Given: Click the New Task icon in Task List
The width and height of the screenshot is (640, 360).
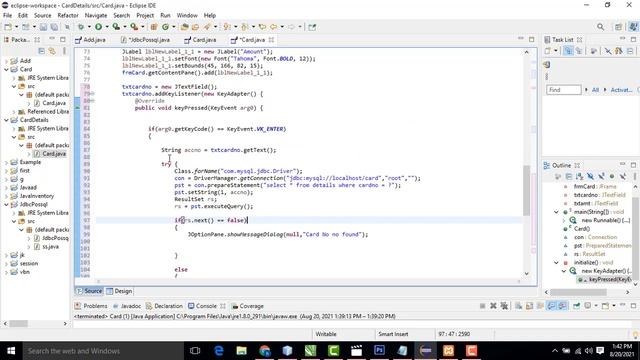Looking at the screenshot, I should point(548,51).
